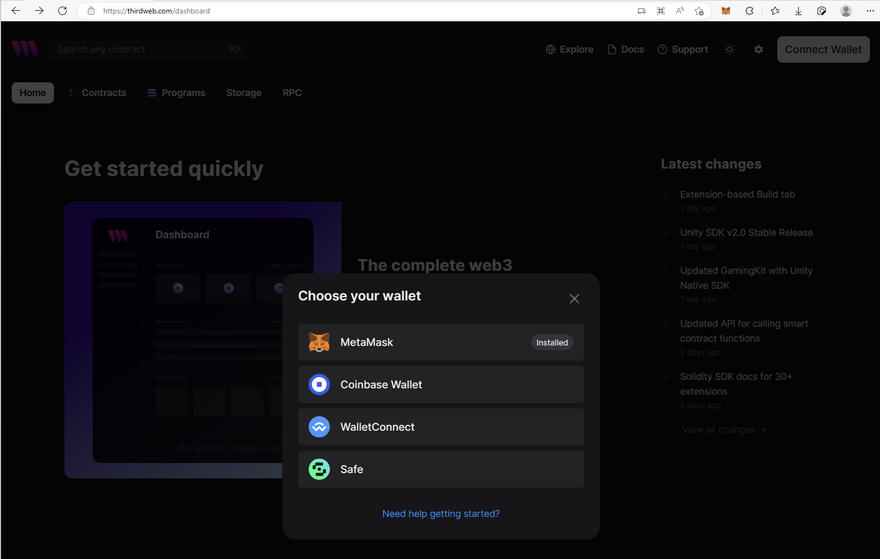Open the Explore page
This screenshot has width=880, height=559.
coord(569,49)
